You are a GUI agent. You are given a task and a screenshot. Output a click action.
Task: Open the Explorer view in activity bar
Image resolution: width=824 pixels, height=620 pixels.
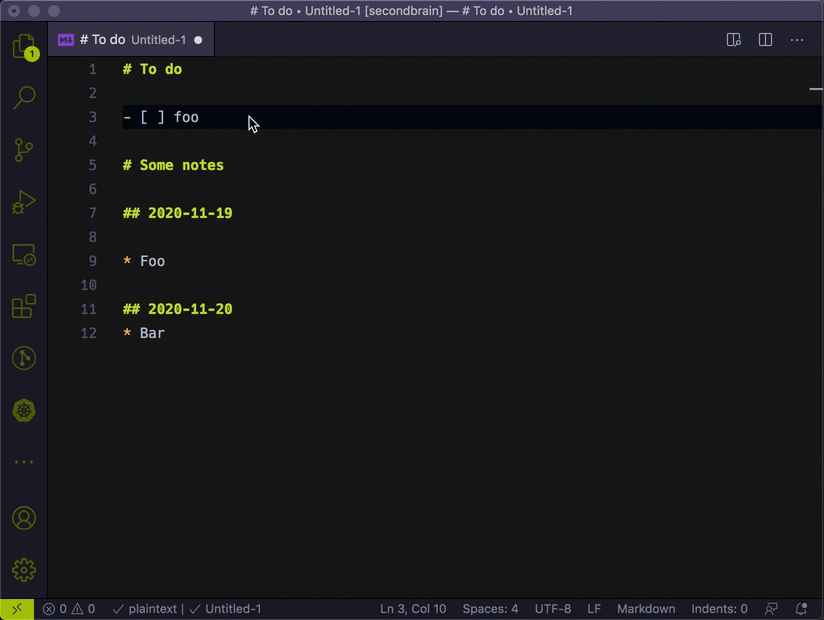pyautogui.click(x=23, y=46)
